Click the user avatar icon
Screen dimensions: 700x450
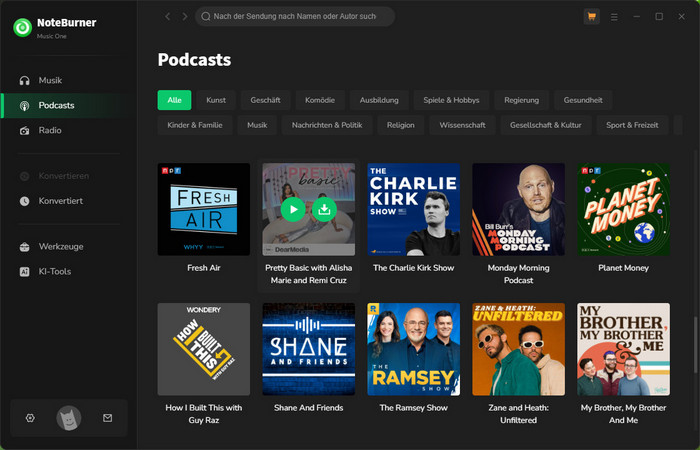pyautogui.click(x=69, y=418)
